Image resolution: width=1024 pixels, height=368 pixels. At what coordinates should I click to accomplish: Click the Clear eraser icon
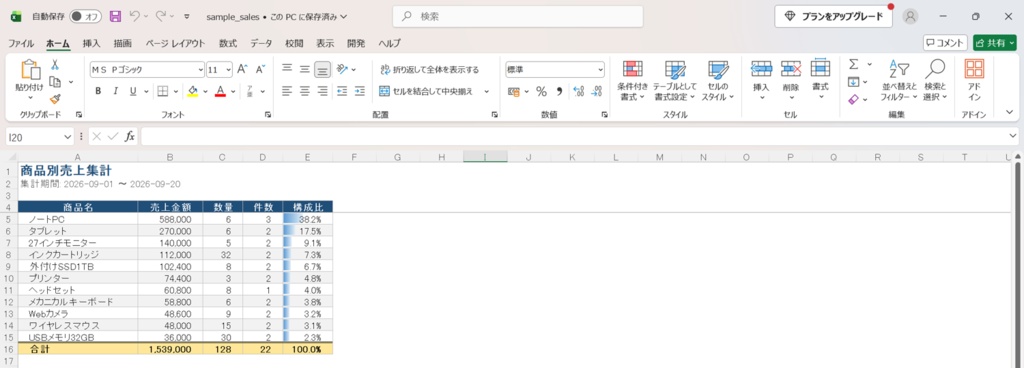854,99
